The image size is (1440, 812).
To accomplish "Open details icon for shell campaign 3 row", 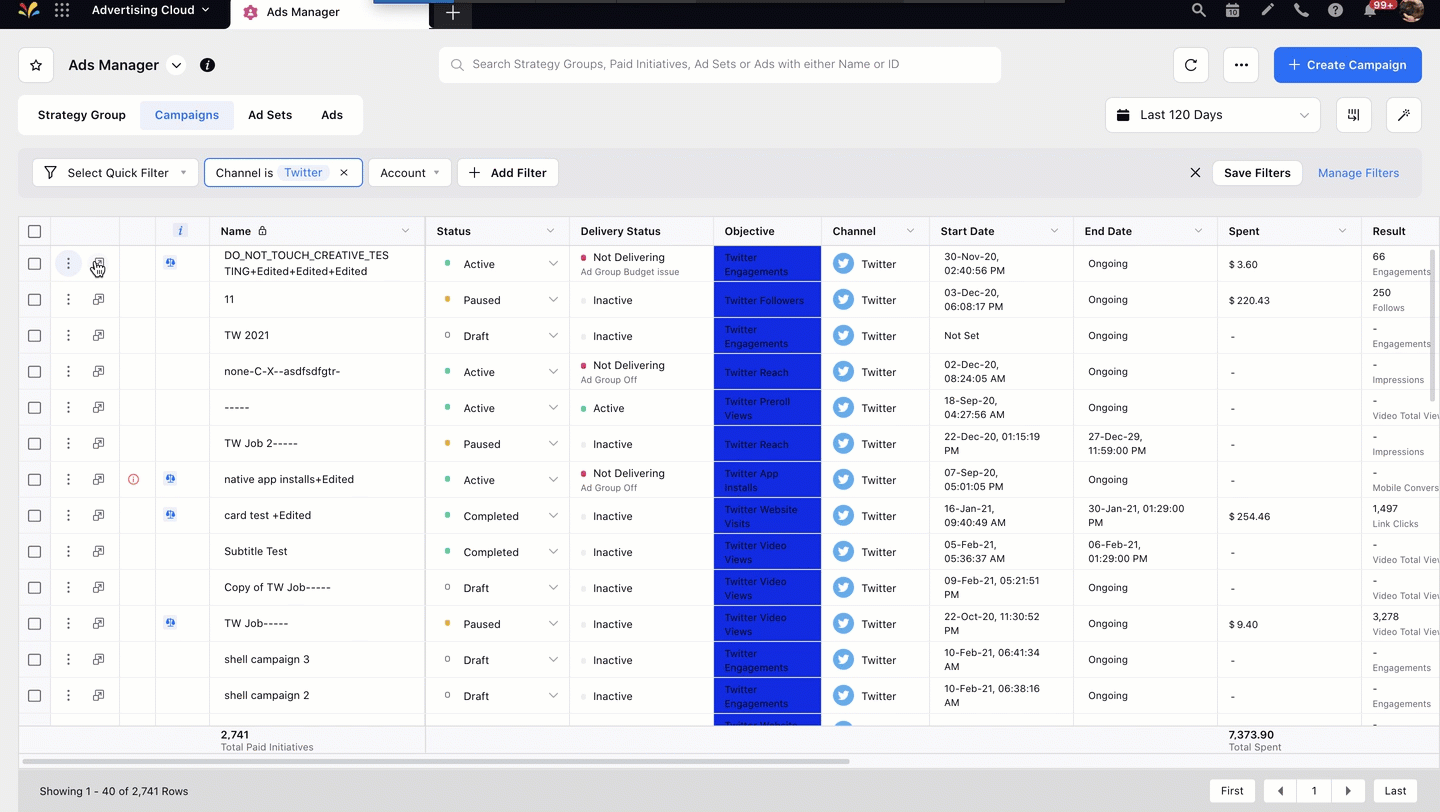I will pyautogui.click(x=98, y=660).
